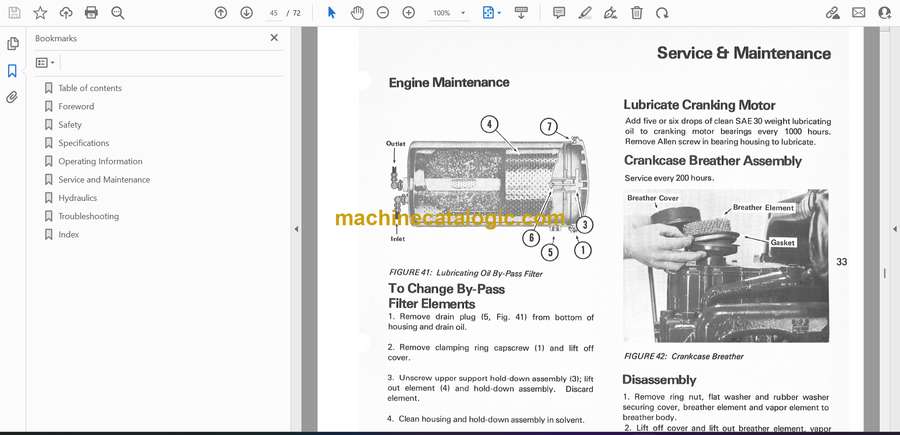Viewport: 900px width, 435px height.
Task: Jump to the Foreword bookmark
Action: click(76, 106)
